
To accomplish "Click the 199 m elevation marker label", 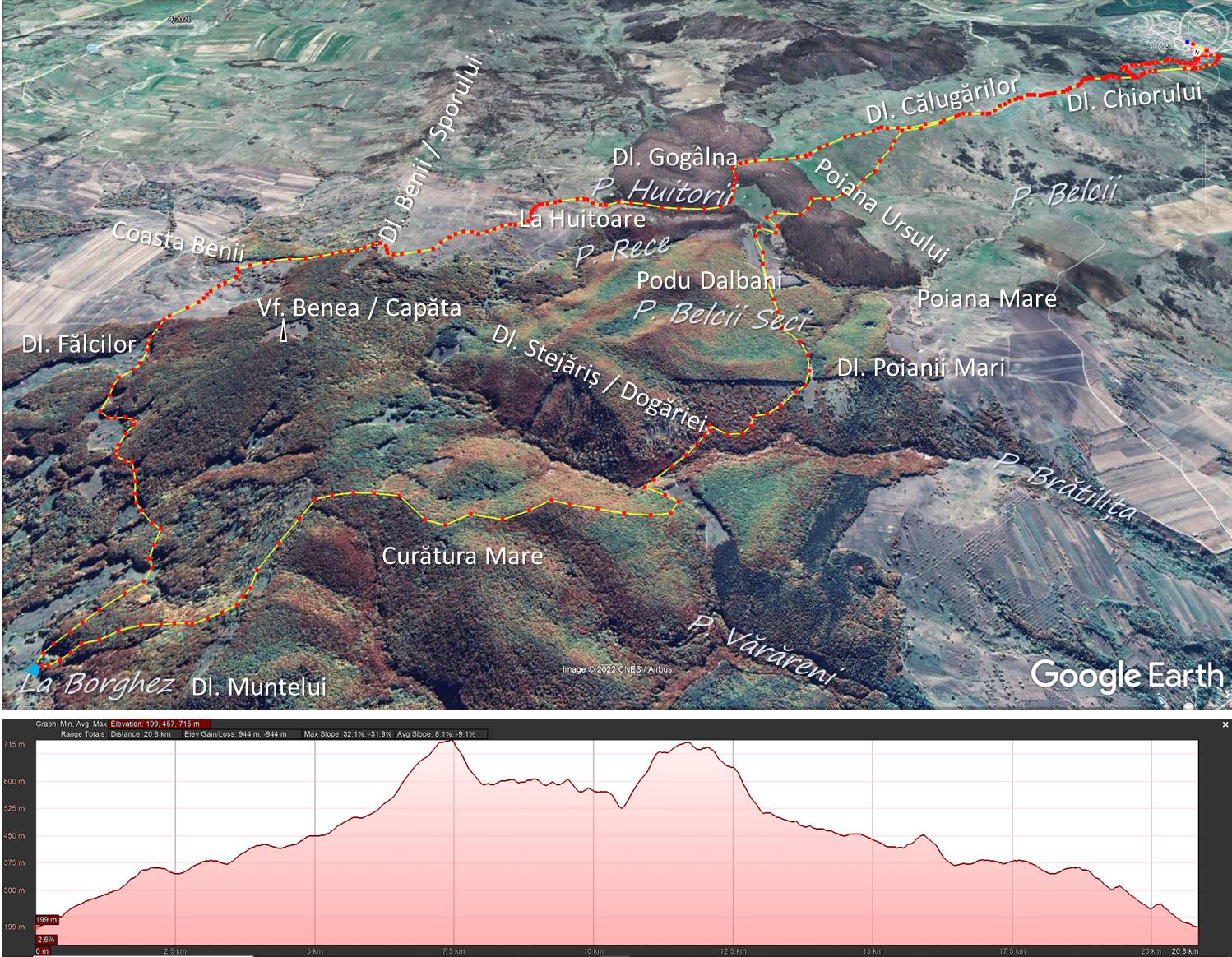I will click(46, 920).
